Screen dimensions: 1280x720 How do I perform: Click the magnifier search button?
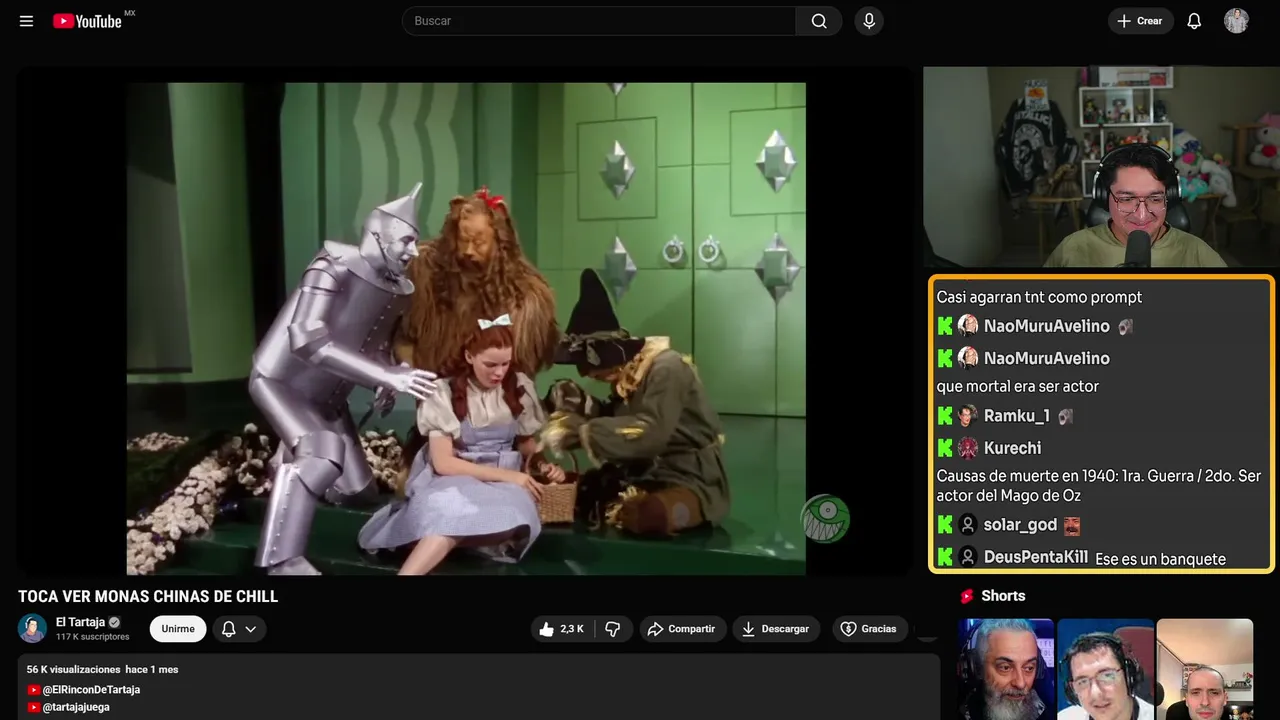pos(819,21)
